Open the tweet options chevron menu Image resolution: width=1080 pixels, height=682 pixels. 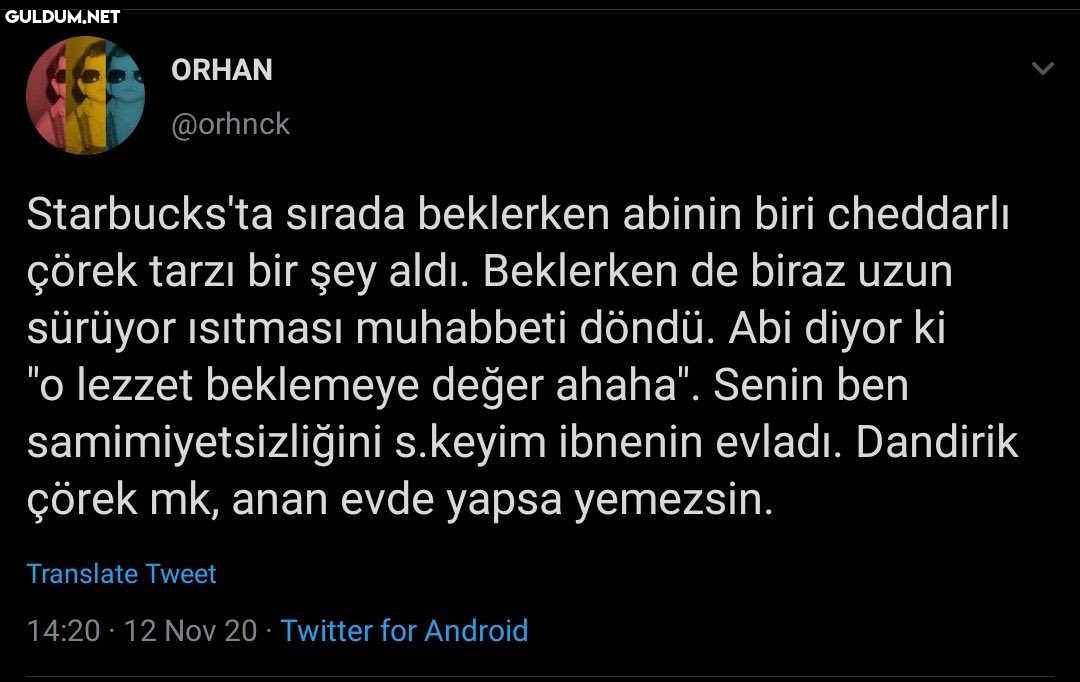[x=1043, y=69]
